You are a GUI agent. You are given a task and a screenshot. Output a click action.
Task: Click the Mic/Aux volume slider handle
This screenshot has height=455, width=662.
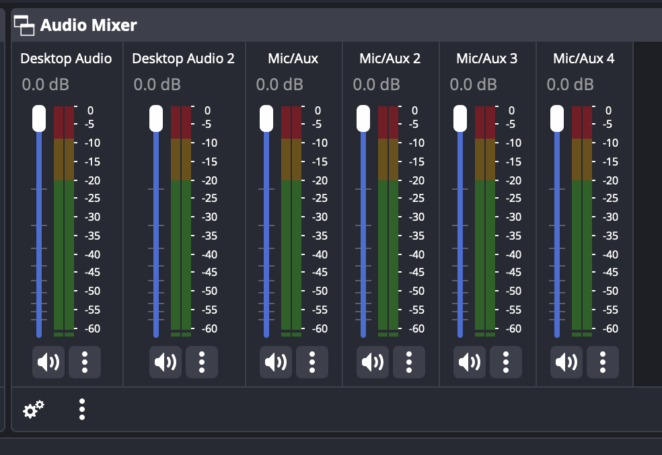266,119
